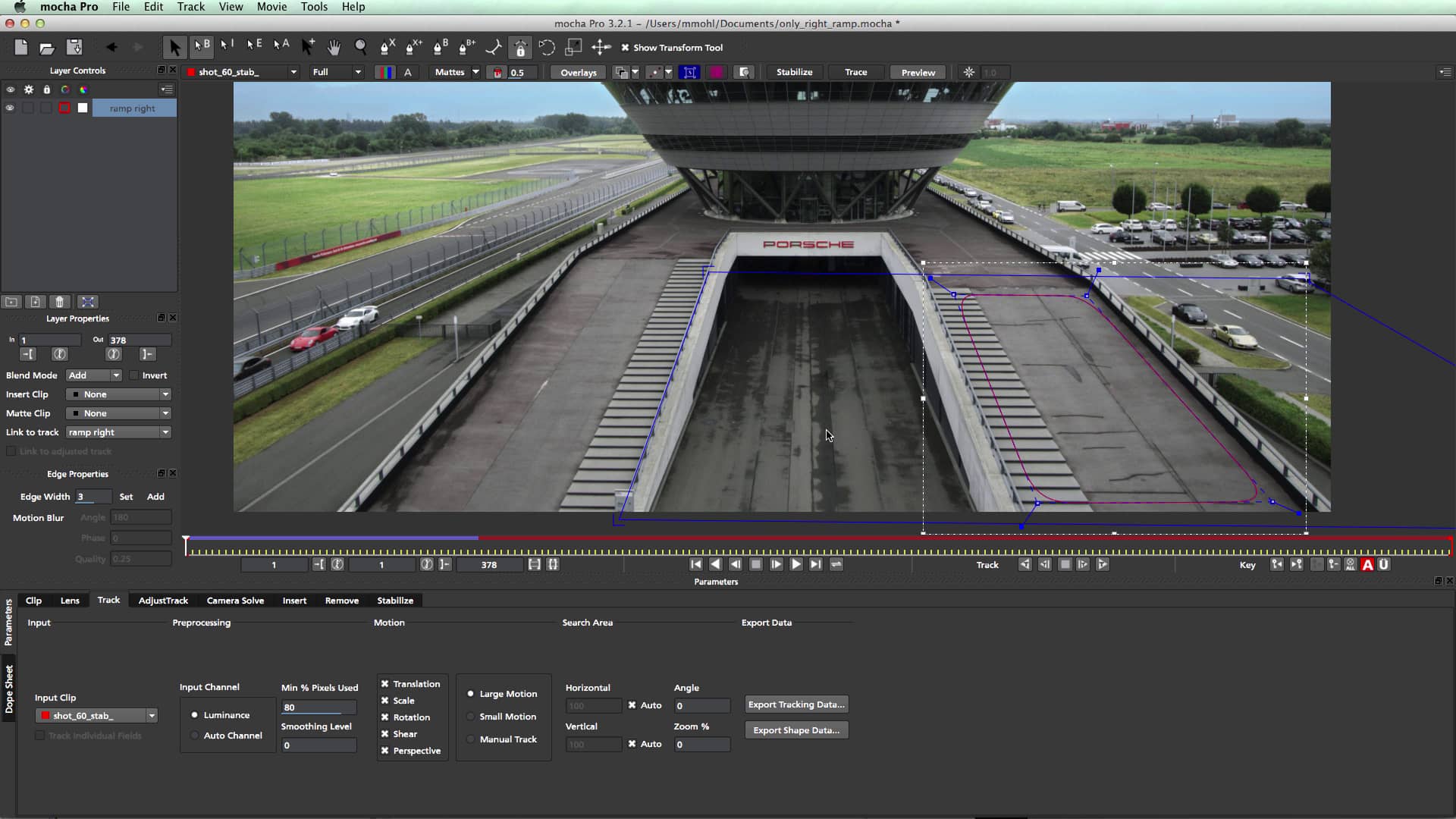Activate the Transform move tool
This screenshot has width=1456, height=819.
point(600,47)
